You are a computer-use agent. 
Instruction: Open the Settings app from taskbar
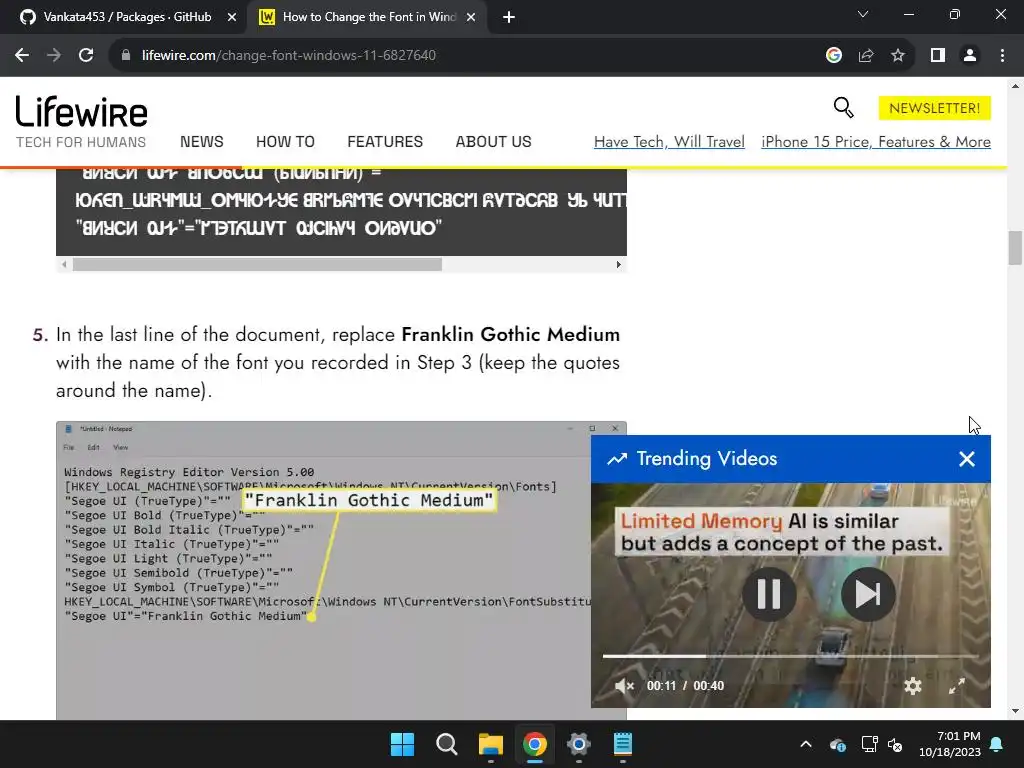click(x=579, y=744)
